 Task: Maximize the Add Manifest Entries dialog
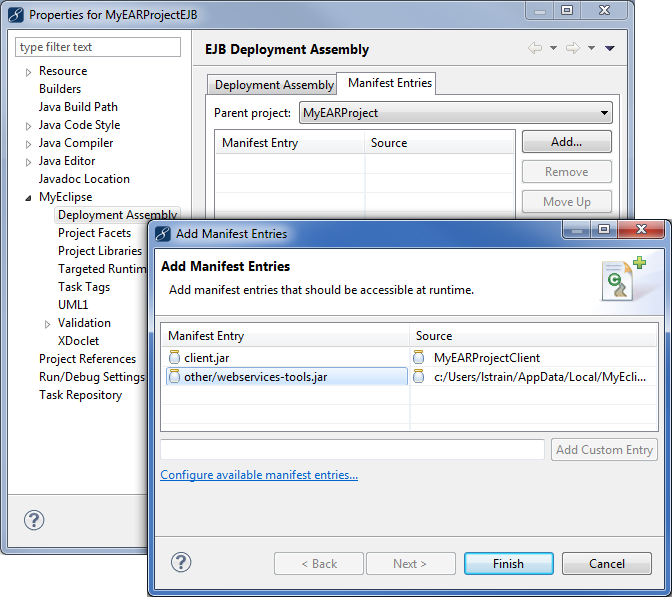tap(604, 229)
